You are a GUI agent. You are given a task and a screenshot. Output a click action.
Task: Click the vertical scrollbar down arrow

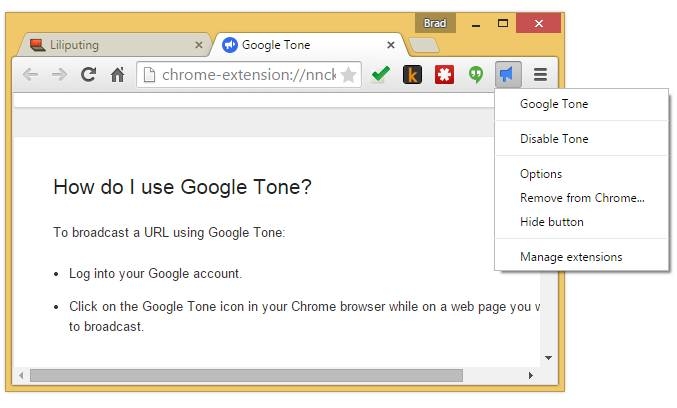tap(549, 358)
